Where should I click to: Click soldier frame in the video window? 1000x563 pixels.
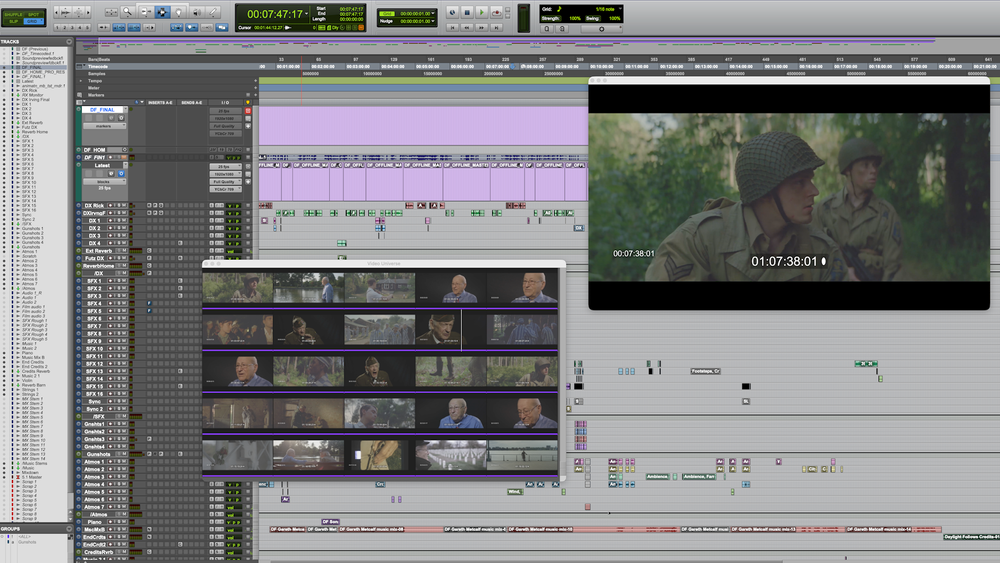pos(789,198)
